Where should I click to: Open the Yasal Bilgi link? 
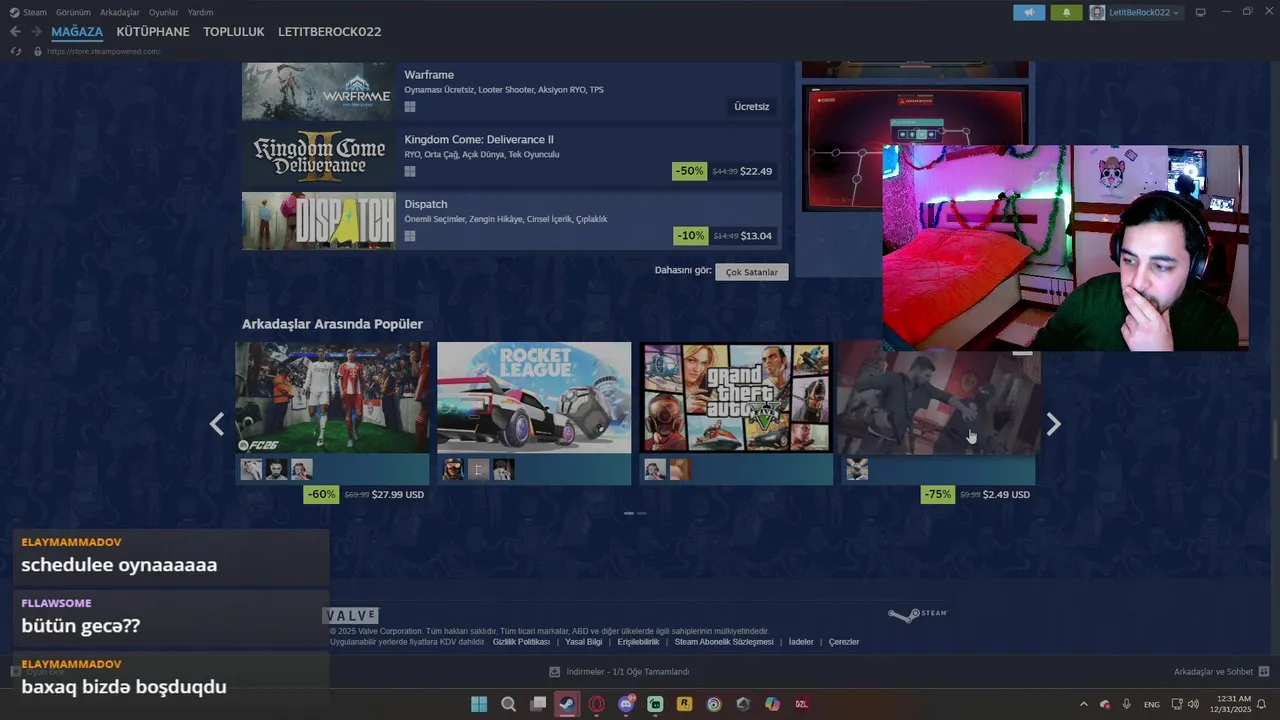click(584, 642)
